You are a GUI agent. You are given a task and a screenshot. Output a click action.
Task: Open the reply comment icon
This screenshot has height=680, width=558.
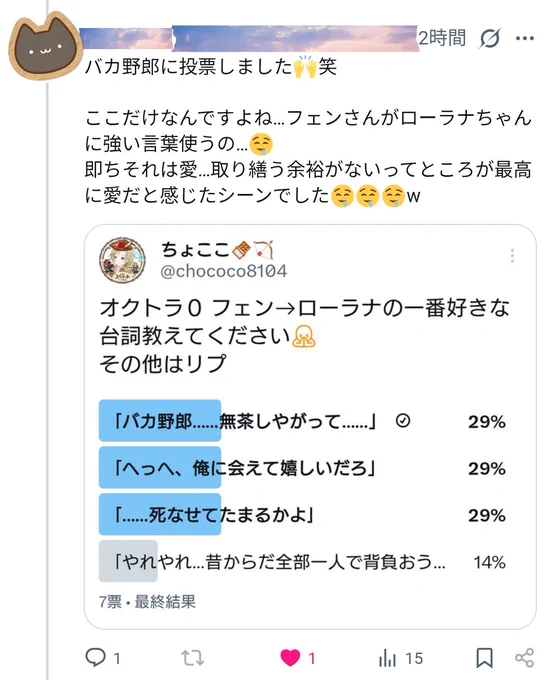[95, 657]
